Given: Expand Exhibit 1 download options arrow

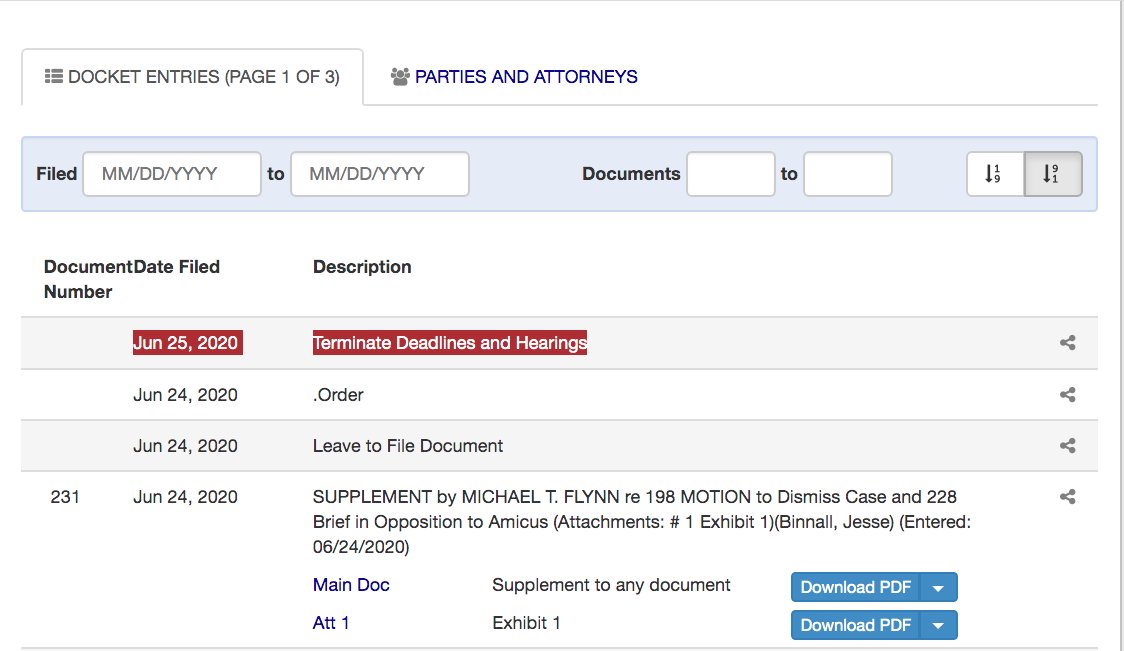Looking at the screenshot, I should [x=938, y=625].
